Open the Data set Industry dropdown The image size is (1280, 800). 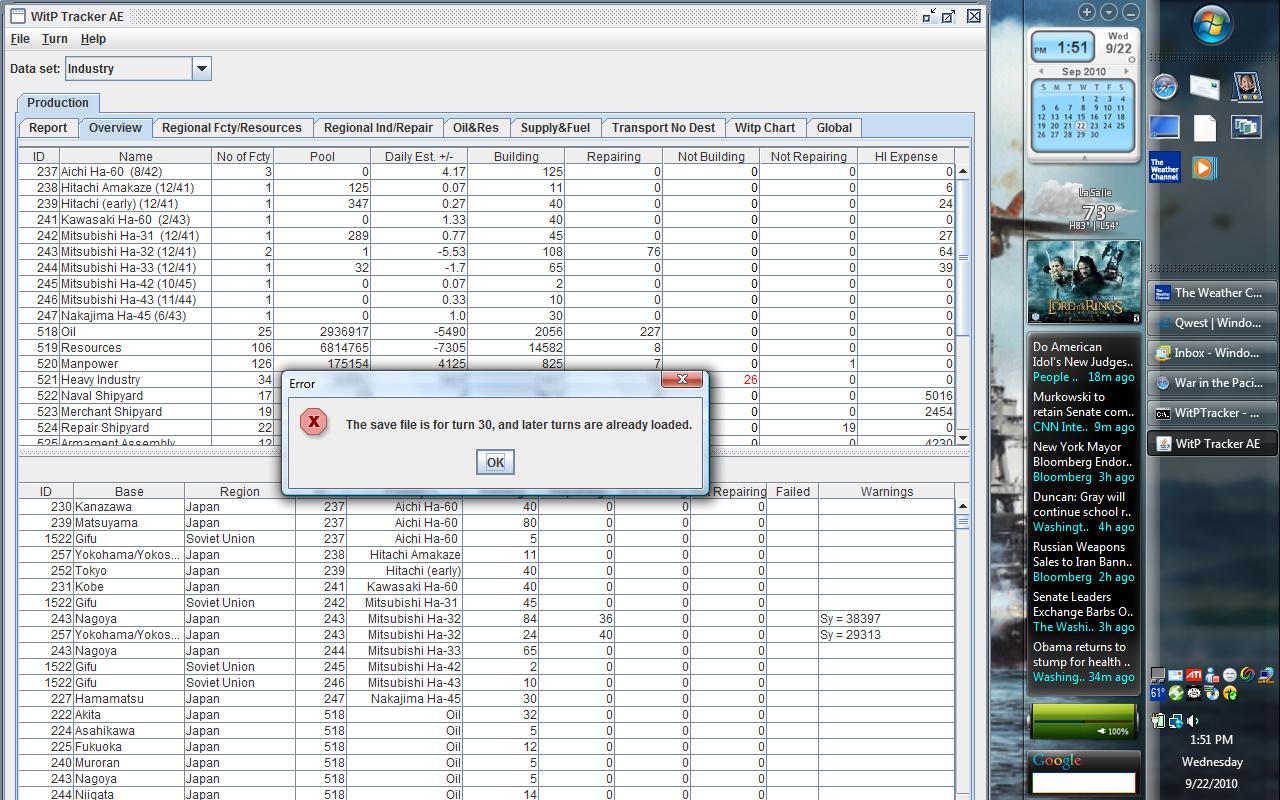[202, 69]
